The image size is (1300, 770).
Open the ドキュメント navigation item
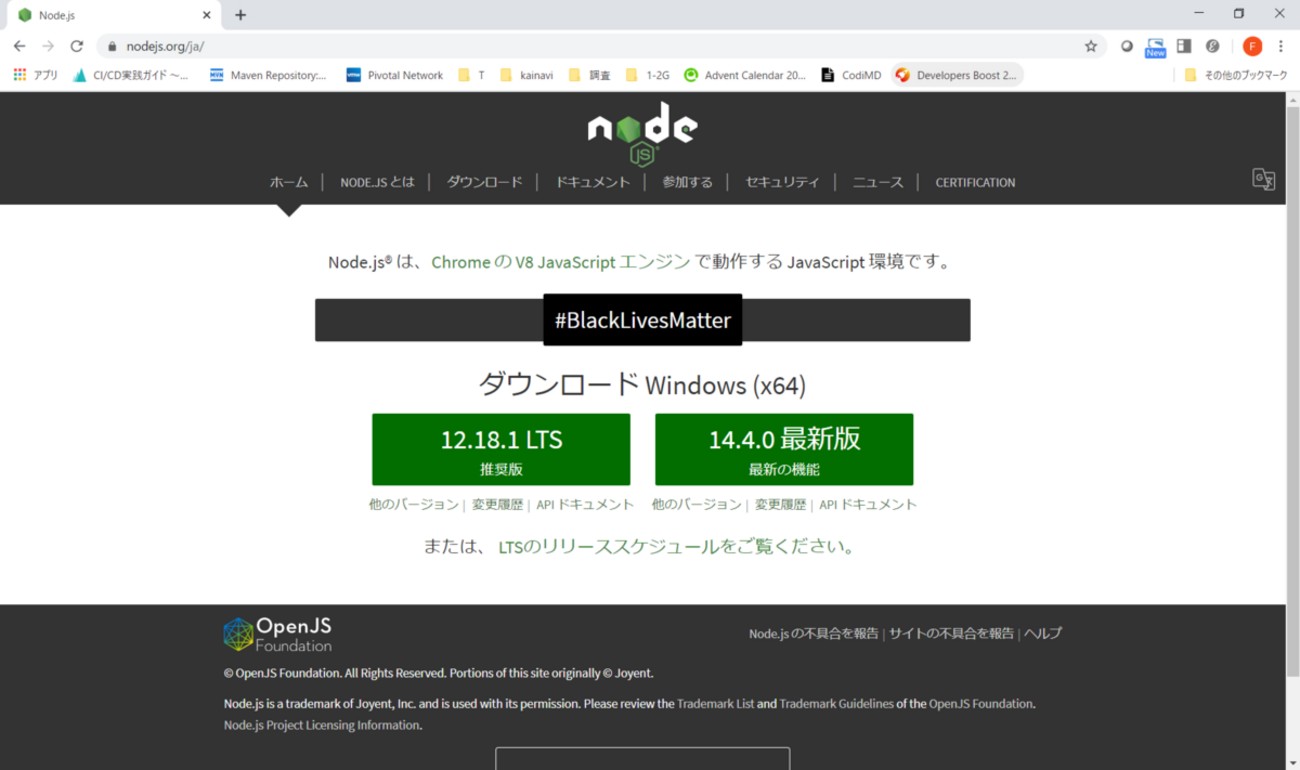(593, 182)
